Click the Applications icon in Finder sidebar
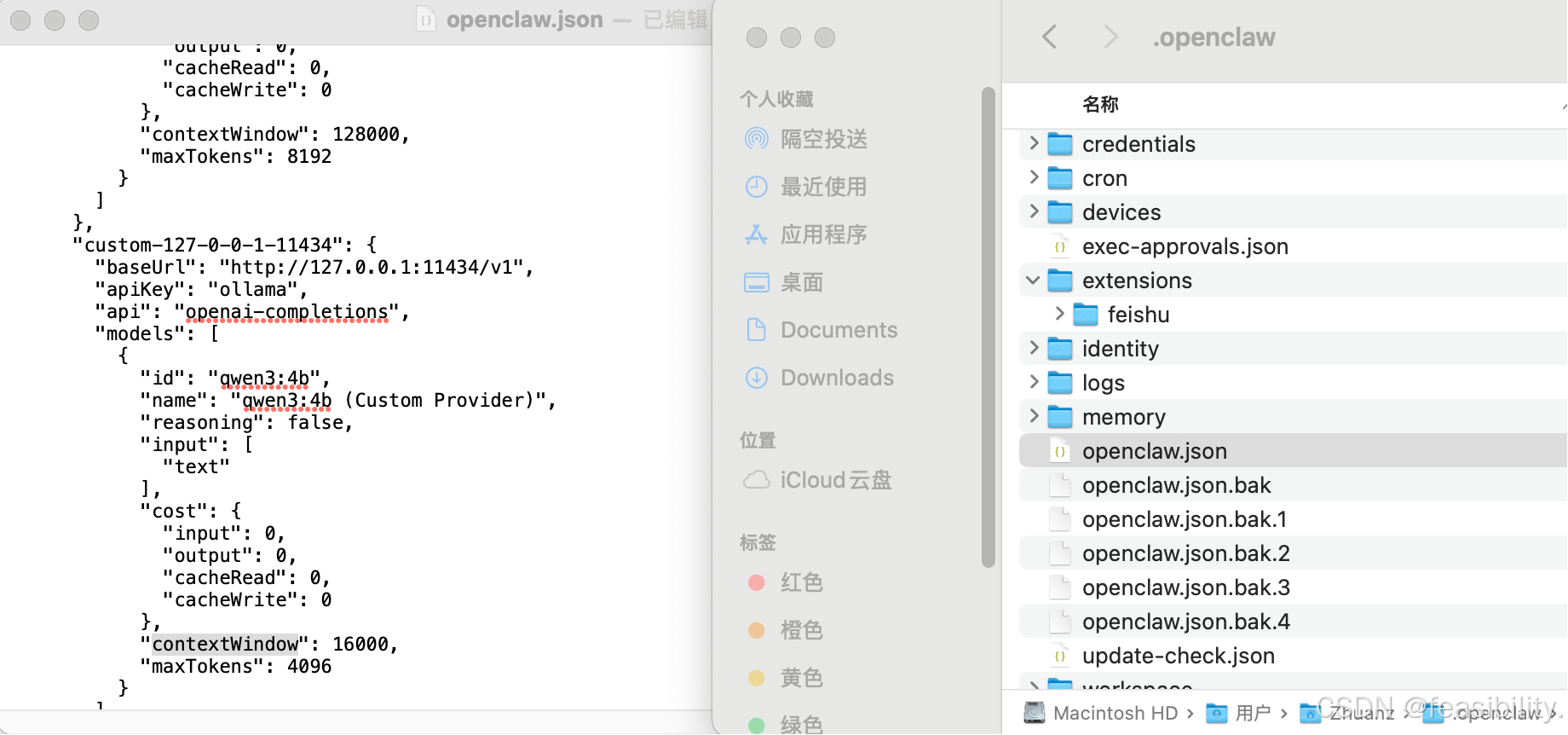Image resolution: width=1568 pixels, height=735 pixels. click(756, 234)
